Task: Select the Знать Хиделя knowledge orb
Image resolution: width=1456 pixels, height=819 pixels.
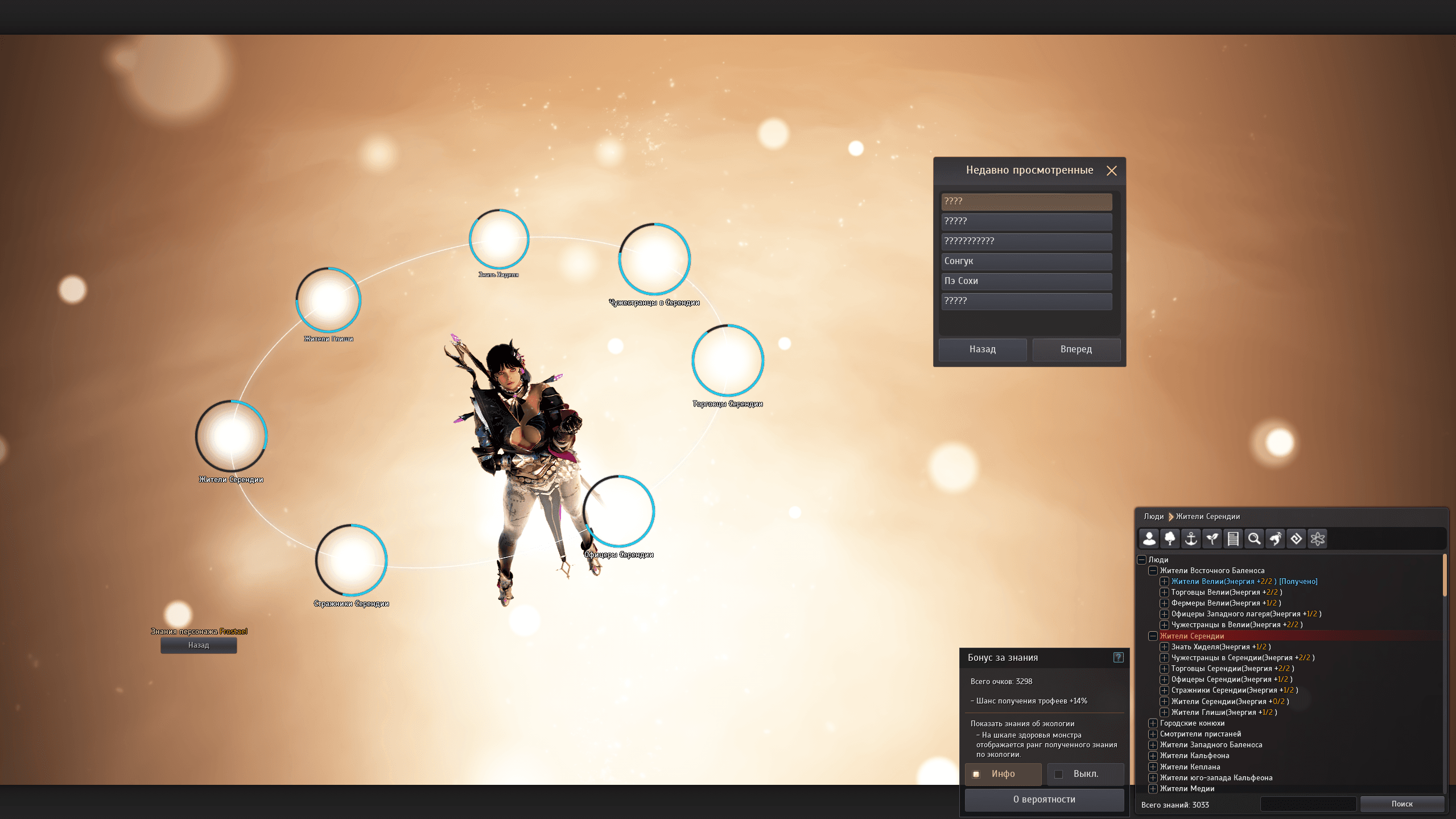Action: (499, 239)
